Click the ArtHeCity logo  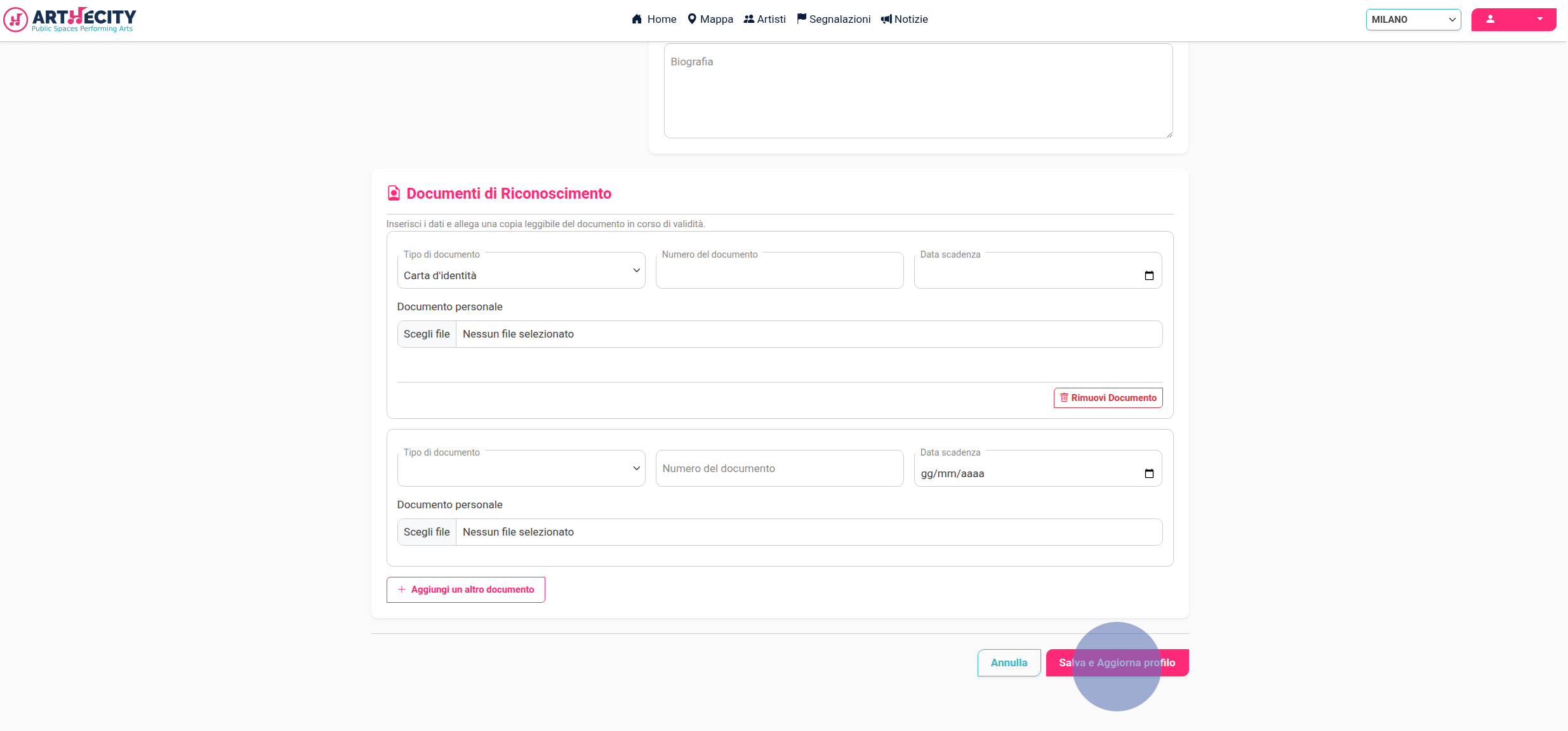(x=70, y=20)
